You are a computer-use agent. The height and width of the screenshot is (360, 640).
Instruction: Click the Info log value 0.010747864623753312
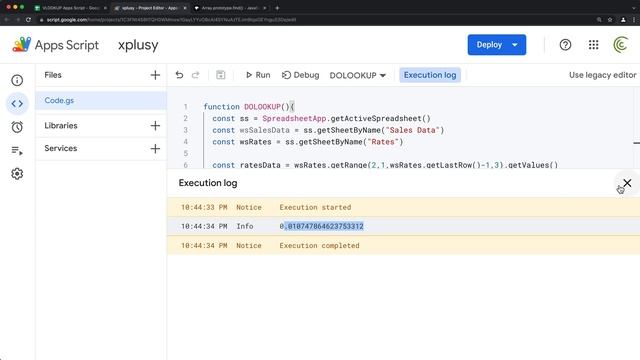click(322, 226)
